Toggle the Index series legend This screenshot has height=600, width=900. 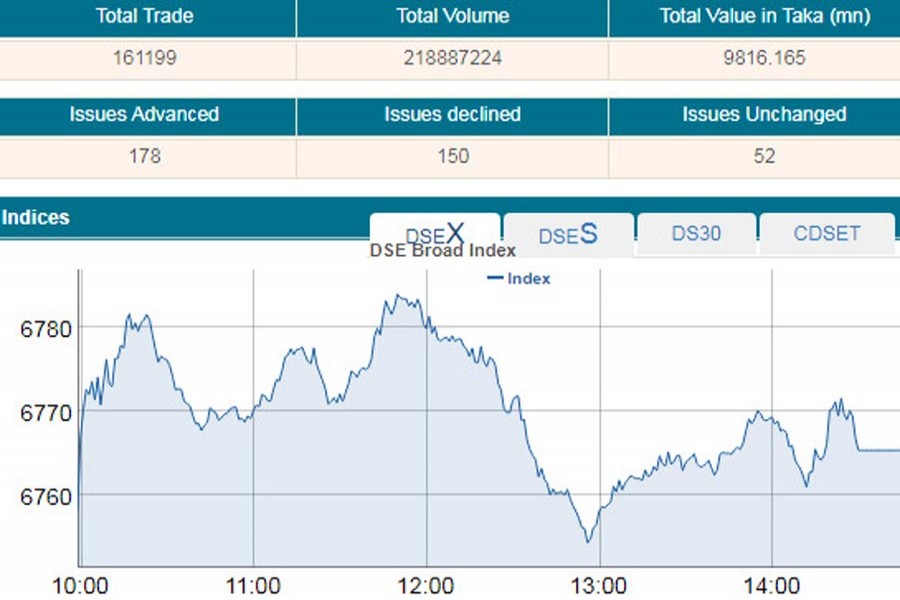519,279
